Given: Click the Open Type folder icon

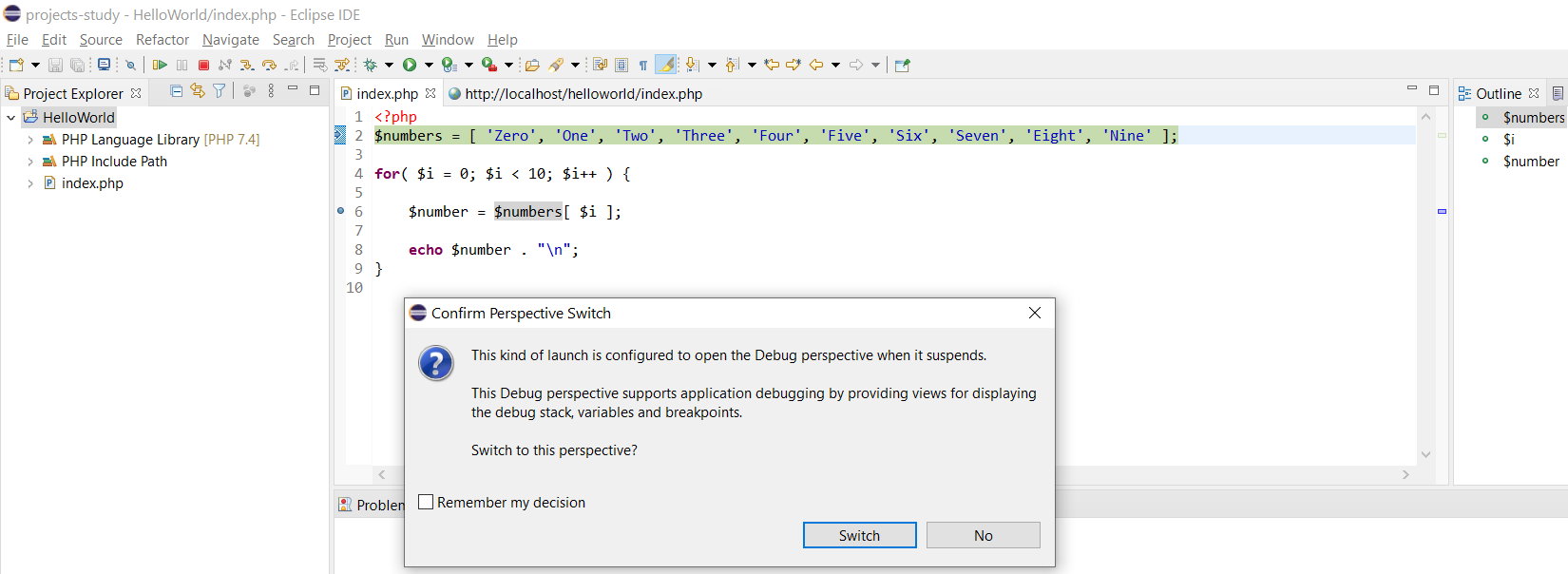Looking at the screenshot, I should pyautogui.click(x=532, y=65).
